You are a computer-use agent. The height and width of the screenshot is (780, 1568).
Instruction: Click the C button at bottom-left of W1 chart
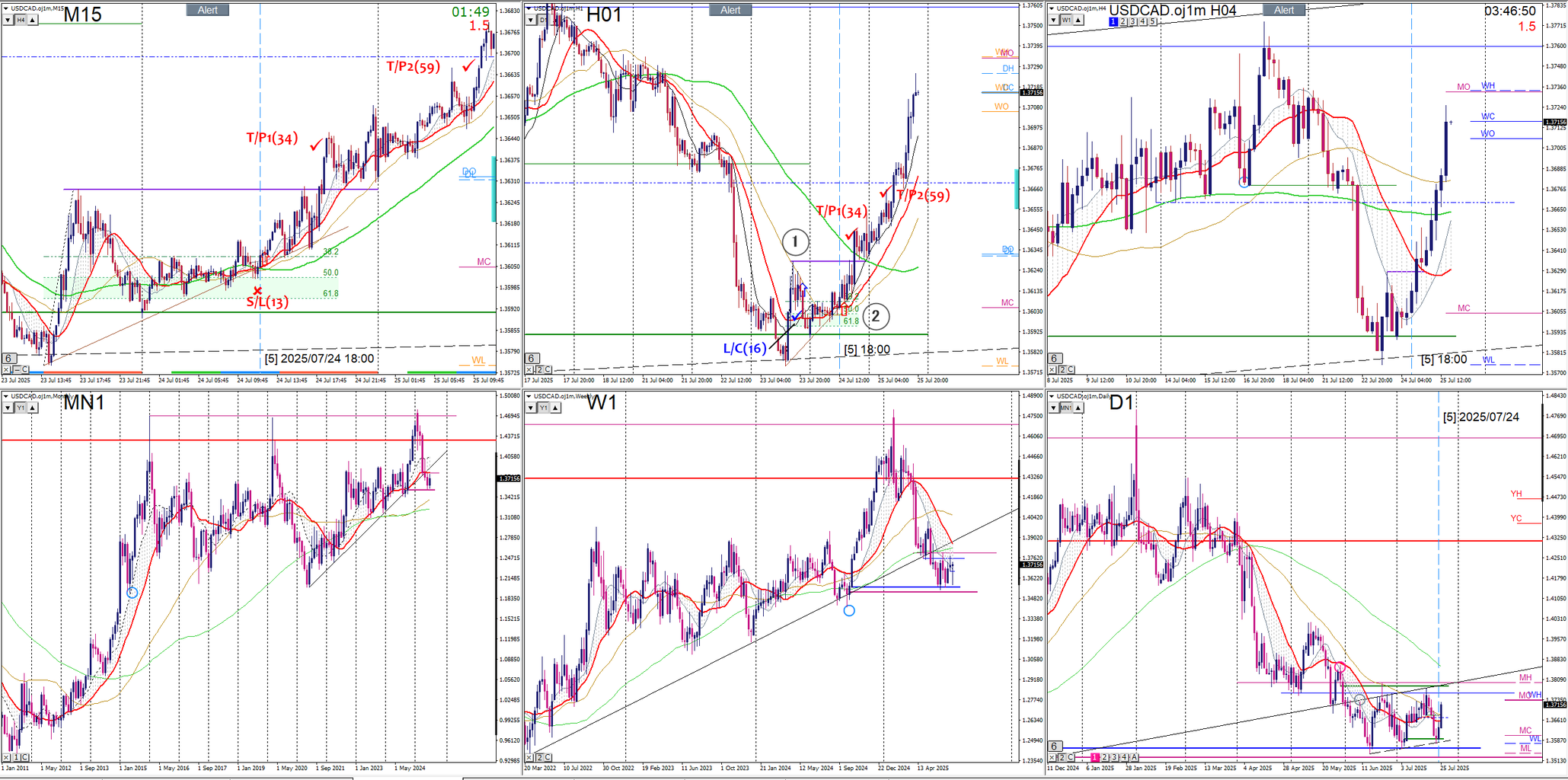tap(548, 757)
